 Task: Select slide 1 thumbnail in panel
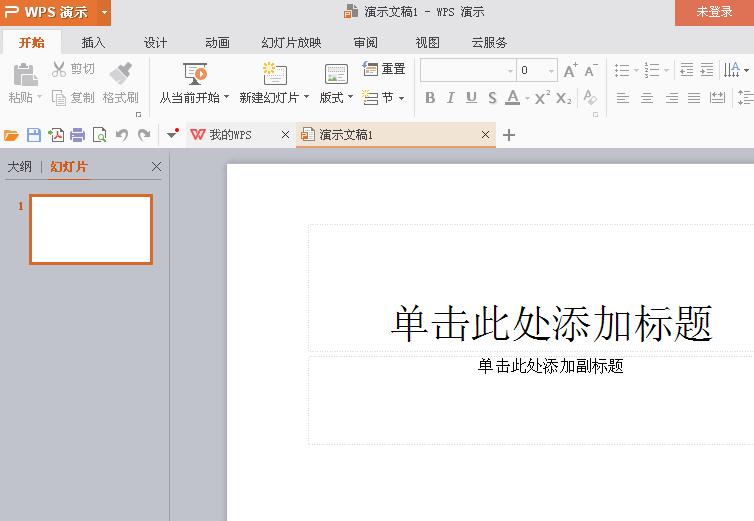click(x=91, y=229)
